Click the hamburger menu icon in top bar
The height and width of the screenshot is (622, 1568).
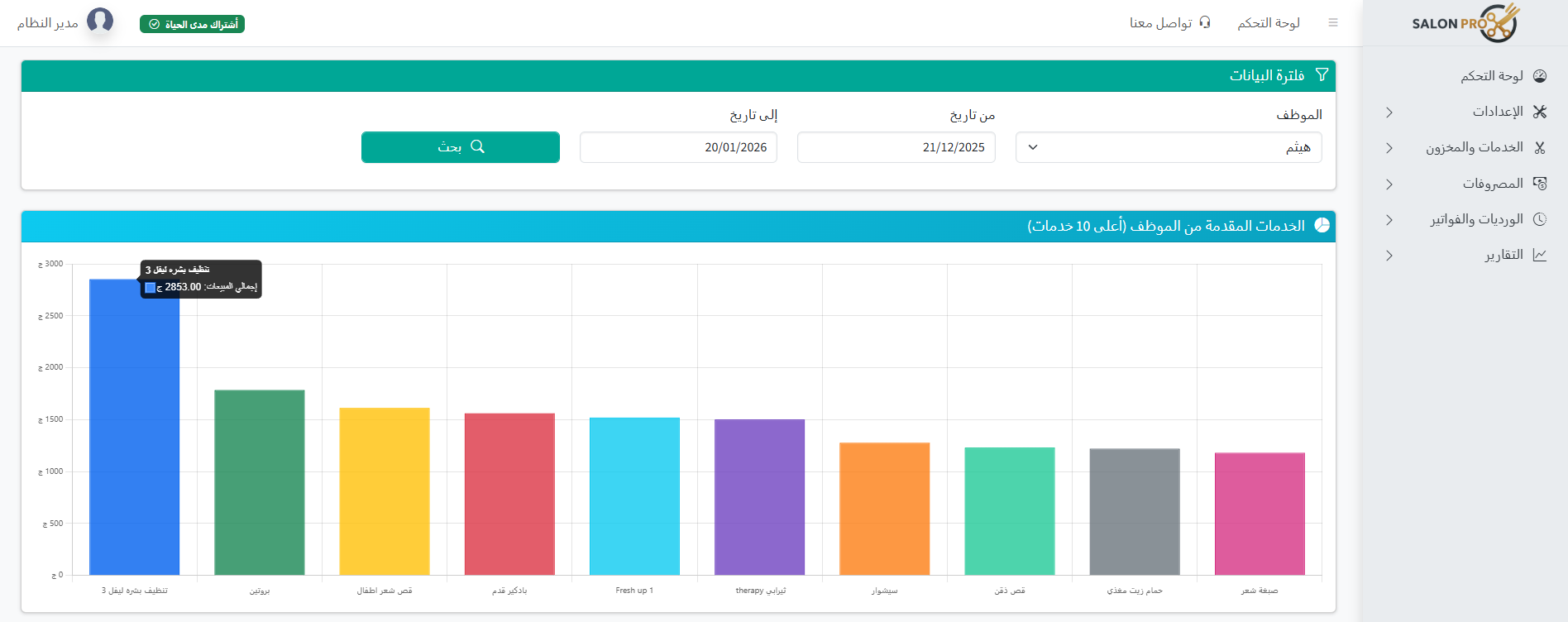(x=1332, y=23)
